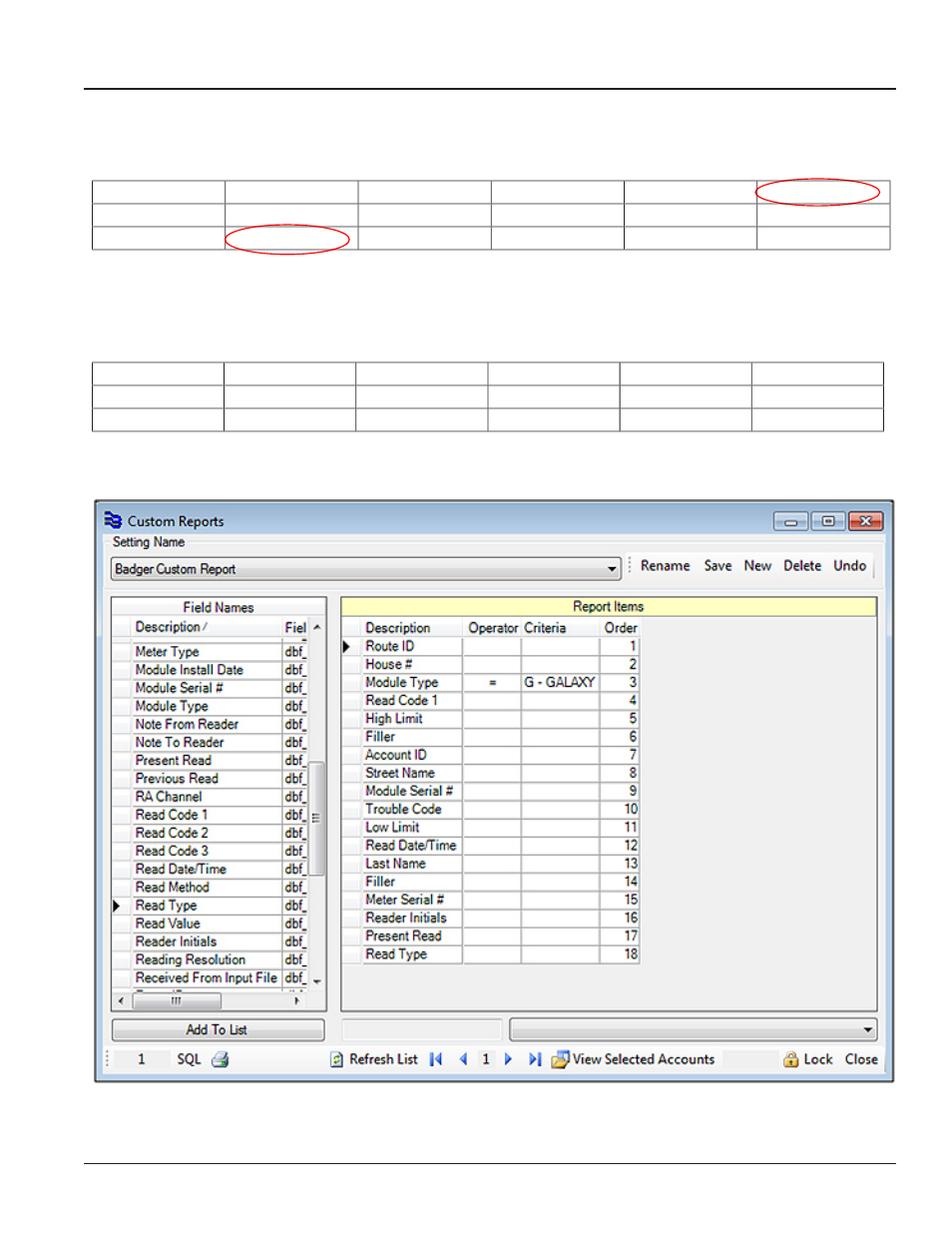This screenshot has height=1233, width=952.
Task: Open the bottom empty combo box dropdown
Action: pyautogui.click(x=867, y=1029)
